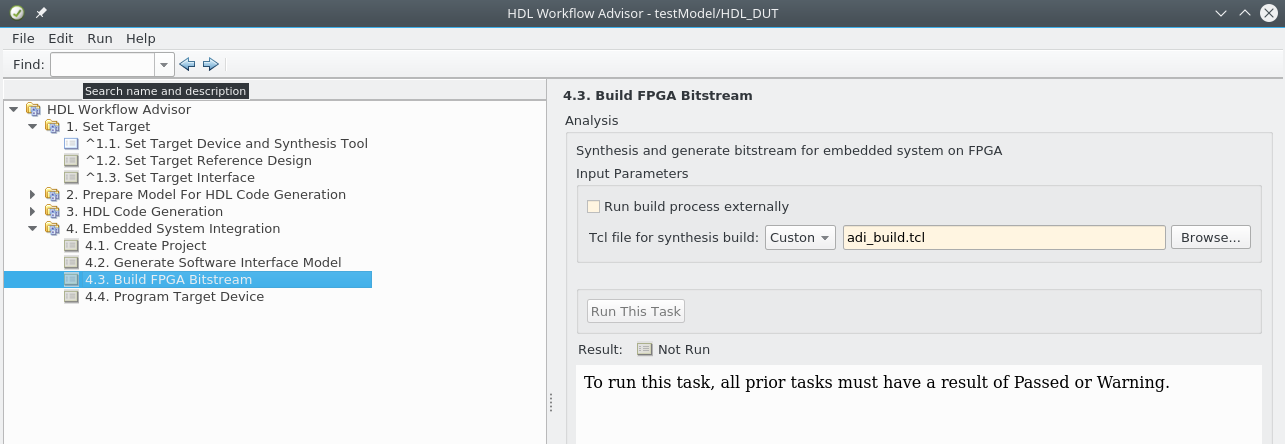Collapse the Embedded System Integration folder
The image size is (1285, 444).
pyautogui.click(x=32, y=228)
